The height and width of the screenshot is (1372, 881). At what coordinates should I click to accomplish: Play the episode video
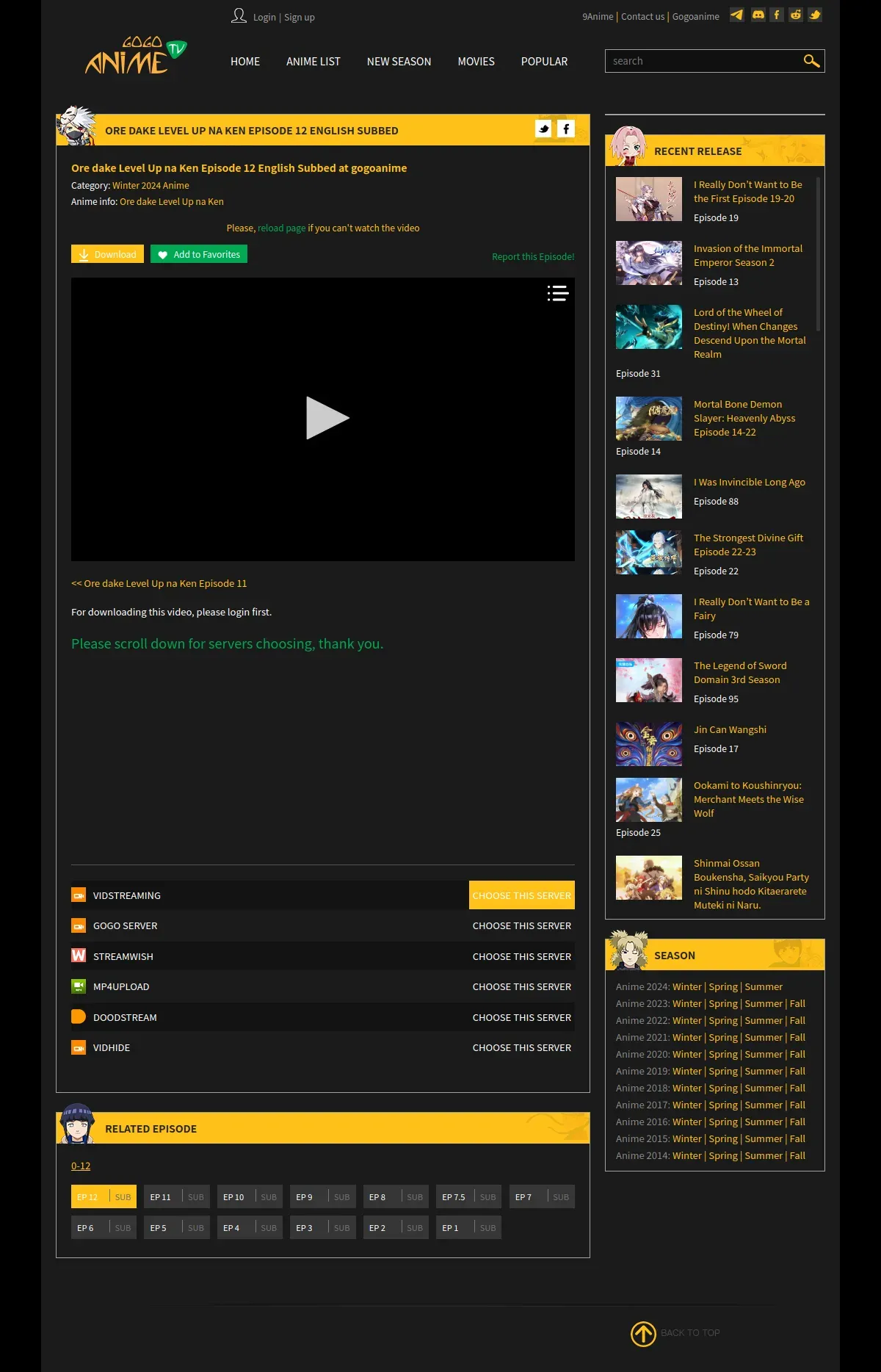tap(327, 418)
